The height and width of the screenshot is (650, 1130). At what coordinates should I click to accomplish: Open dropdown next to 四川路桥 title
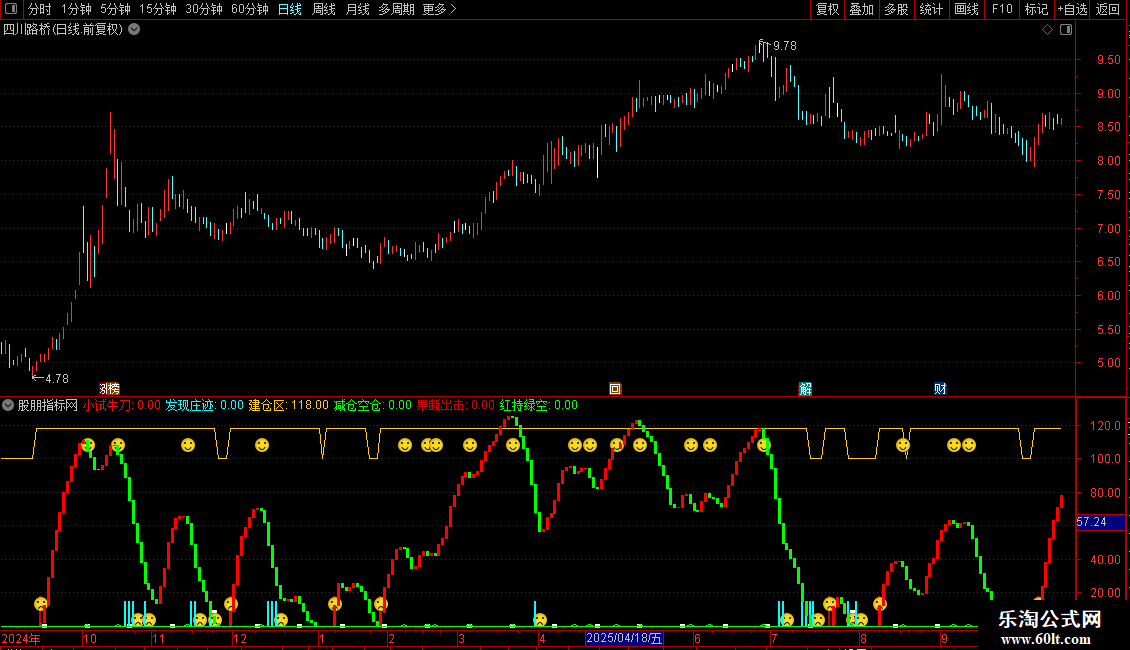coord(134,30)
